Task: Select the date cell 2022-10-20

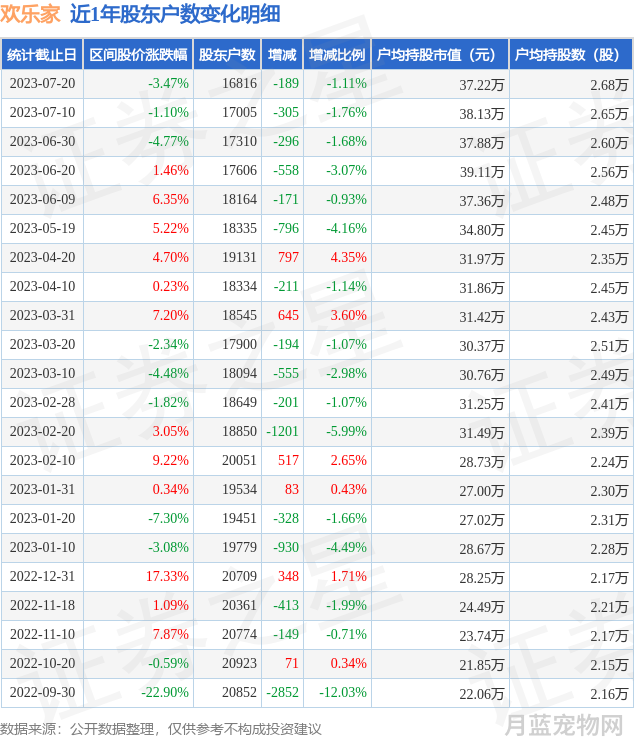Action: (x=42, y=663)
